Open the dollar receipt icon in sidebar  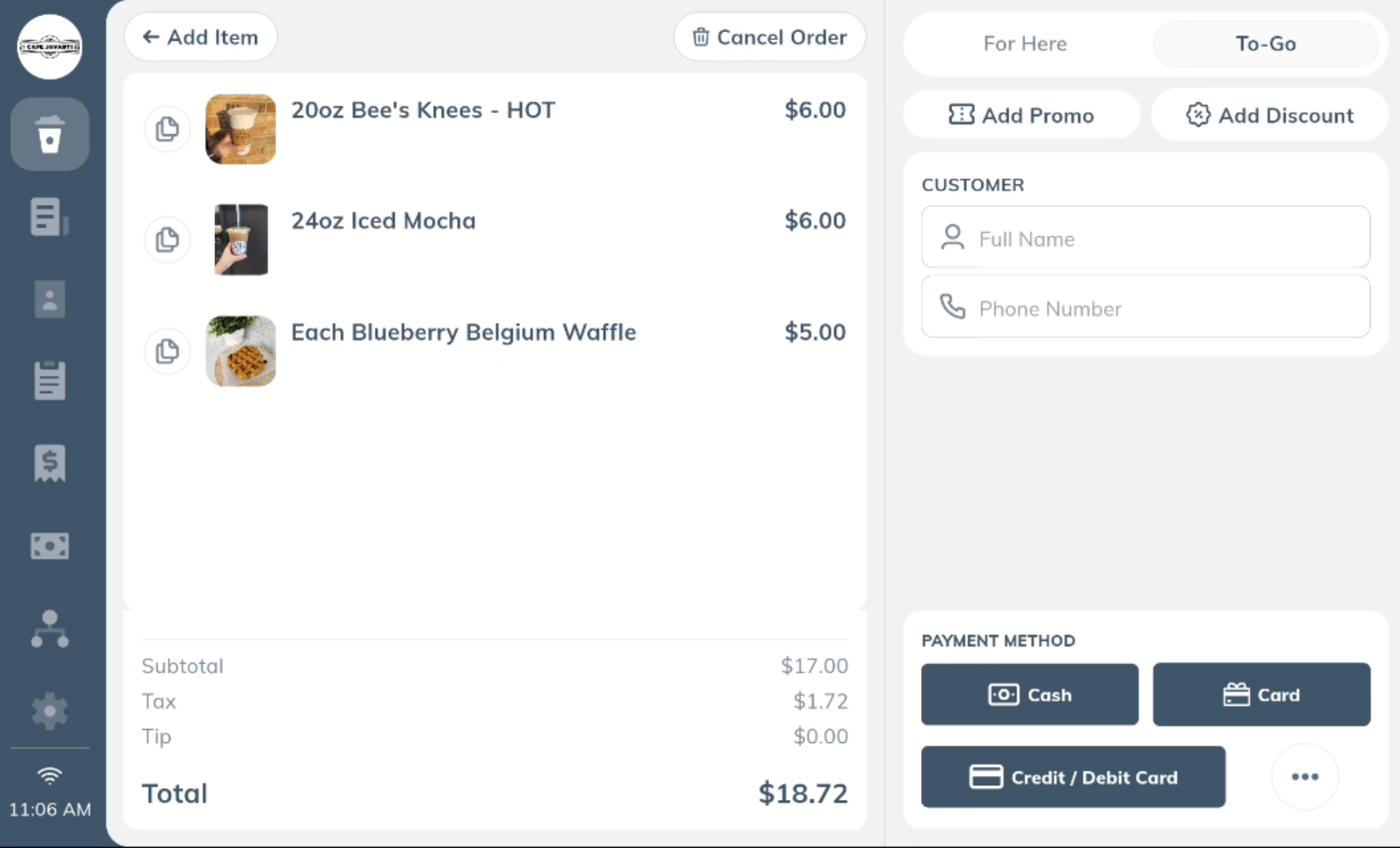click(x=50, y=464)
